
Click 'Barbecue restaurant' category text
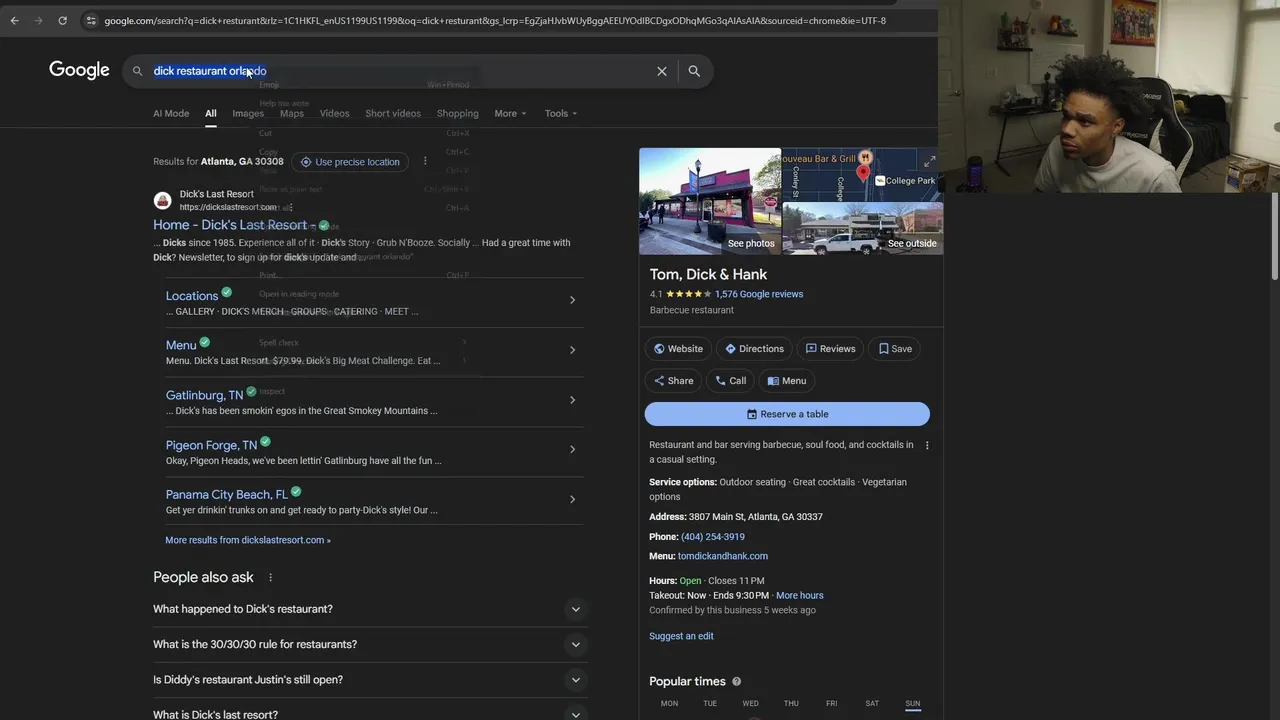pos(692,310)
